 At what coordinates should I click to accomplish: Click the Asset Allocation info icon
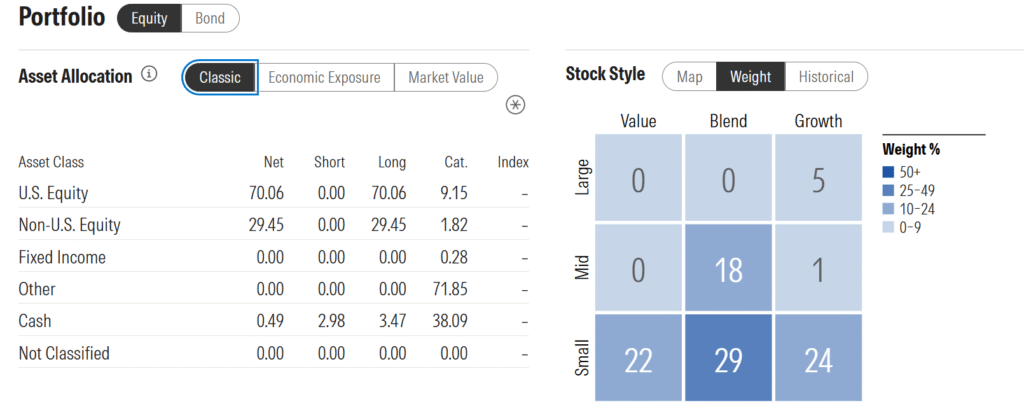coord(150,75)
